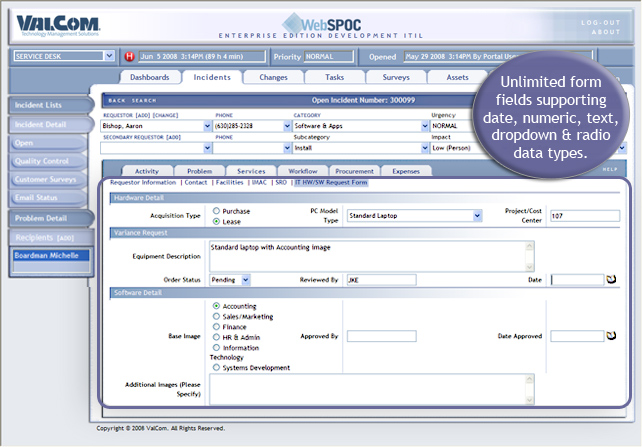The image size is (642, 447).
Task: Choose Finance base image
Action: click(x=216, y=327)
